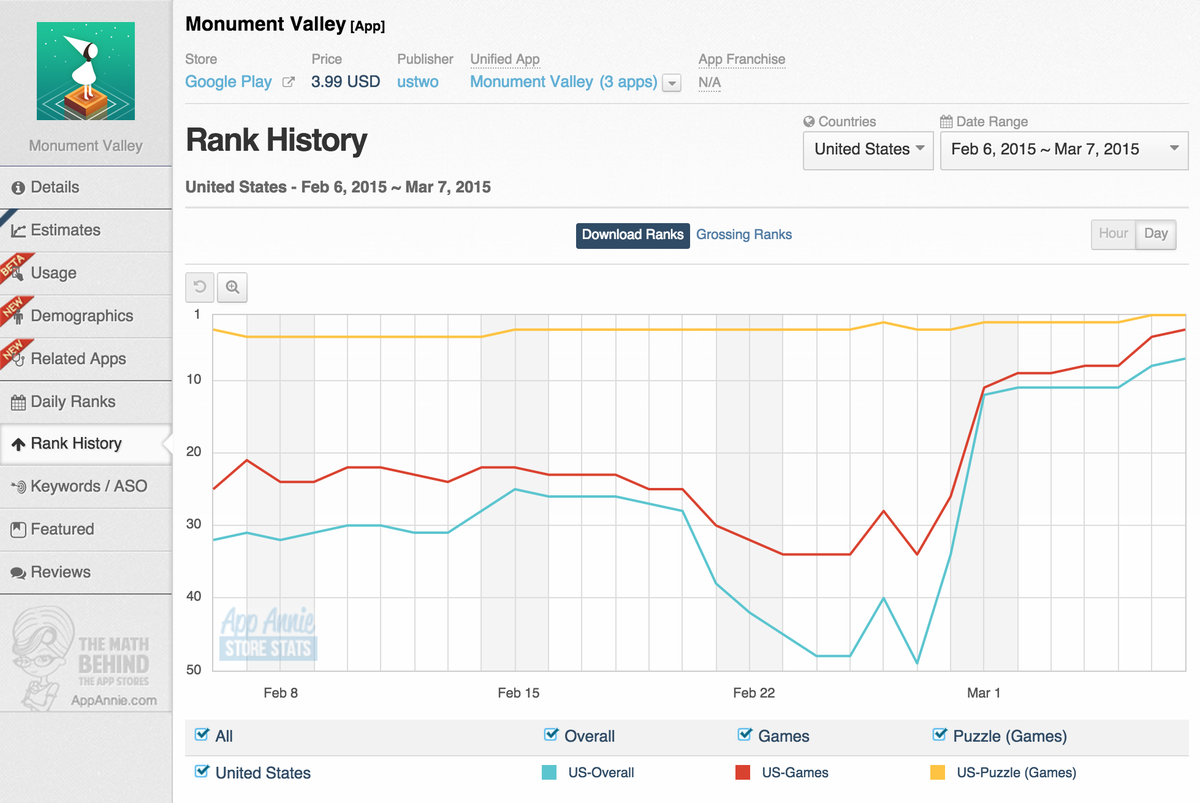
Task: Click the Reviews speech bubble icon
Action: [x=18, y=573]
